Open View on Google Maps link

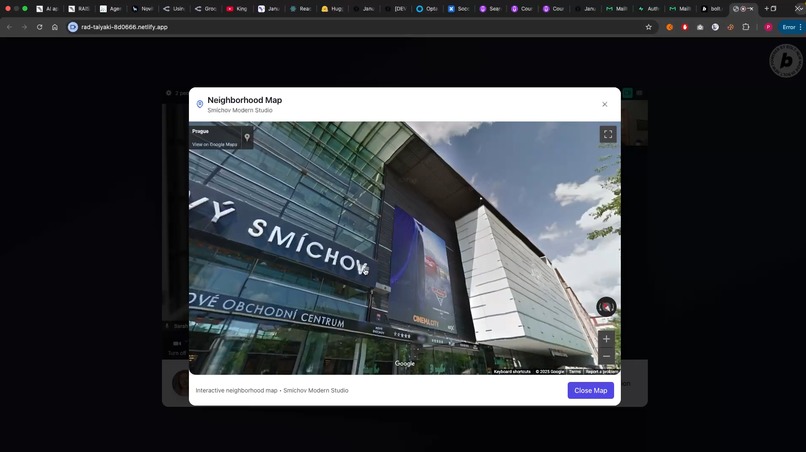(x=214, y=144)
